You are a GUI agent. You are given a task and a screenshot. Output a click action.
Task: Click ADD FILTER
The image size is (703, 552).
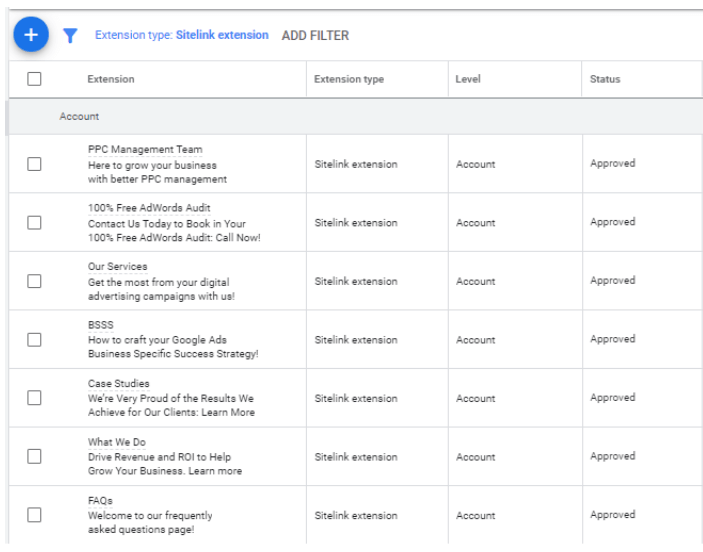(315, 35)
